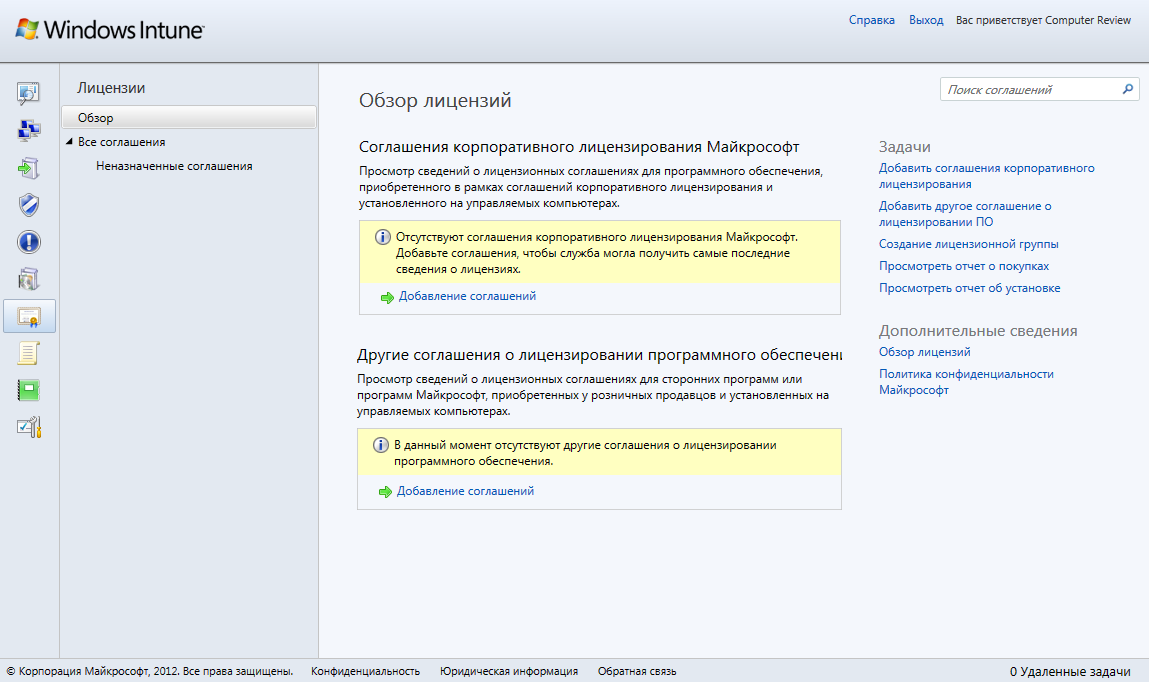Click the search magnifier icon in agreements search

coord(1128,89)
